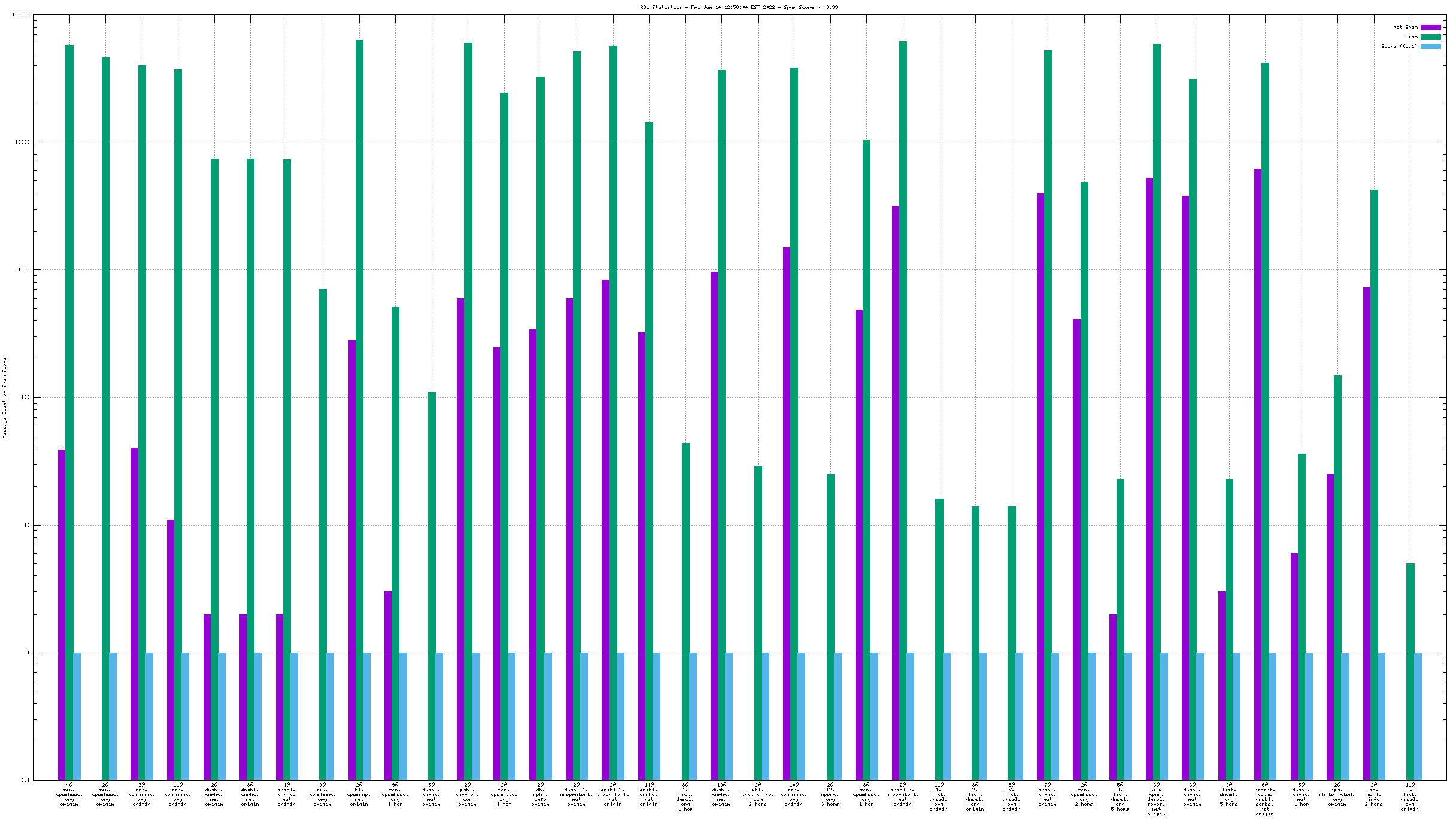Click the recent.spam.dnsbl.sorbs.net origin label
Image resolution: width=1456 pixels, height=819 pixels.
[x=1264, y=799]
